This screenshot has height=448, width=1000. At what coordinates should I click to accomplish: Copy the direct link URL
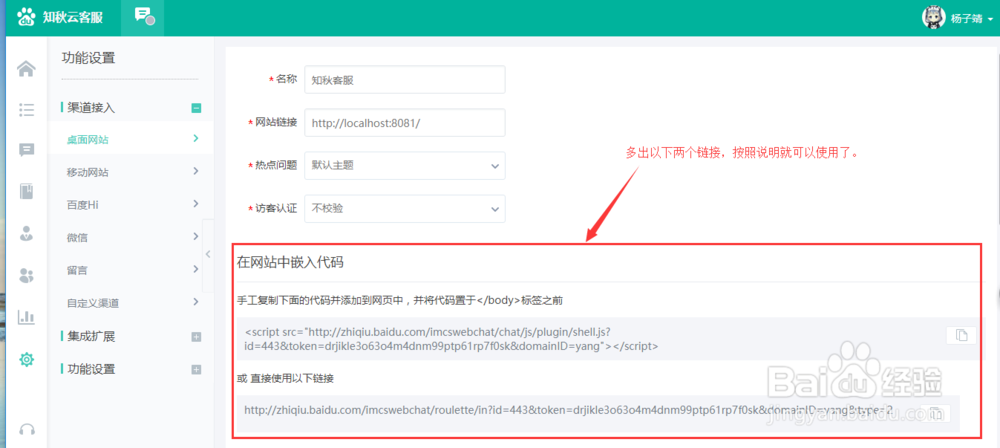click(x=936, y=413)
